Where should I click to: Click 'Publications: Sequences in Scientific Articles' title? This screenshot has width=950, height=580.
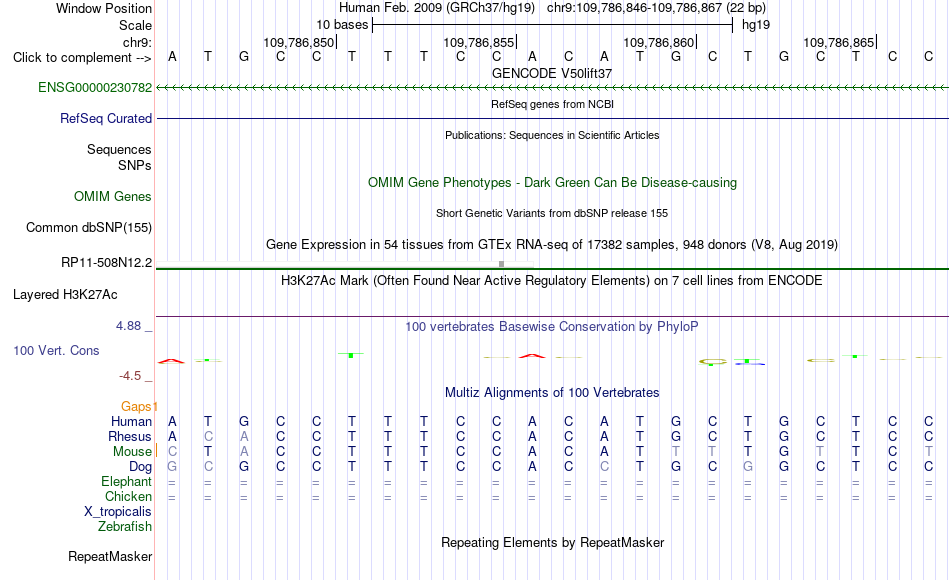(552, 135)
